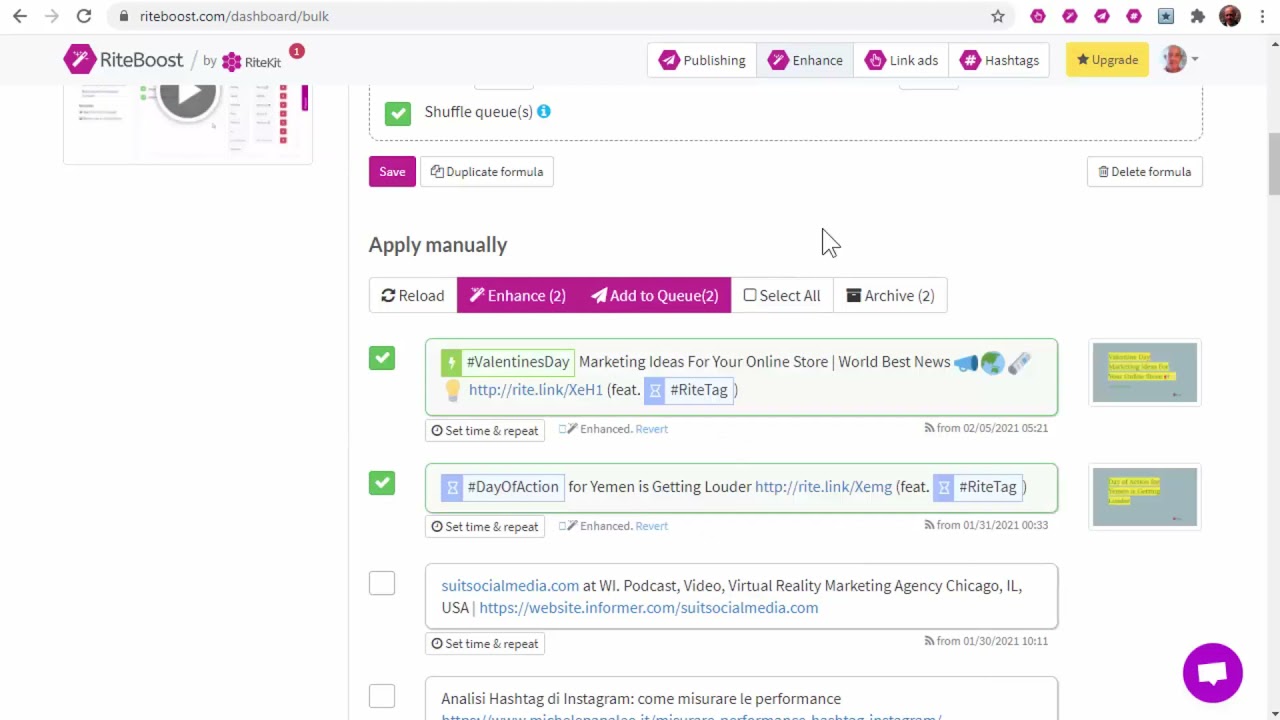The height and width of the screenshot is (720, 1280).
Task: Switch to the Enhance tab in the header
Action: point(805,60)
